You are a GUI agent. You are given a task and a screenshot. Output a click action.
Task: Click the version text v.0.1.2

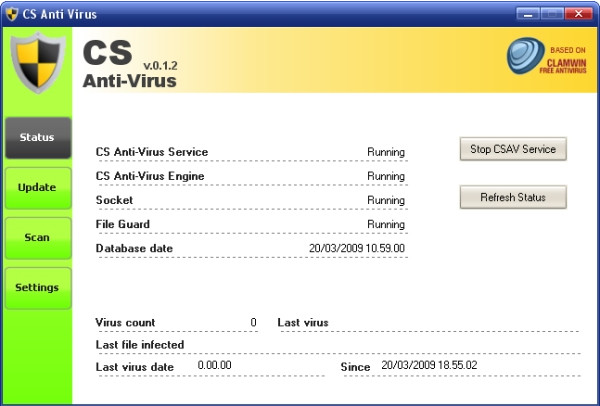tap(160, 65)
